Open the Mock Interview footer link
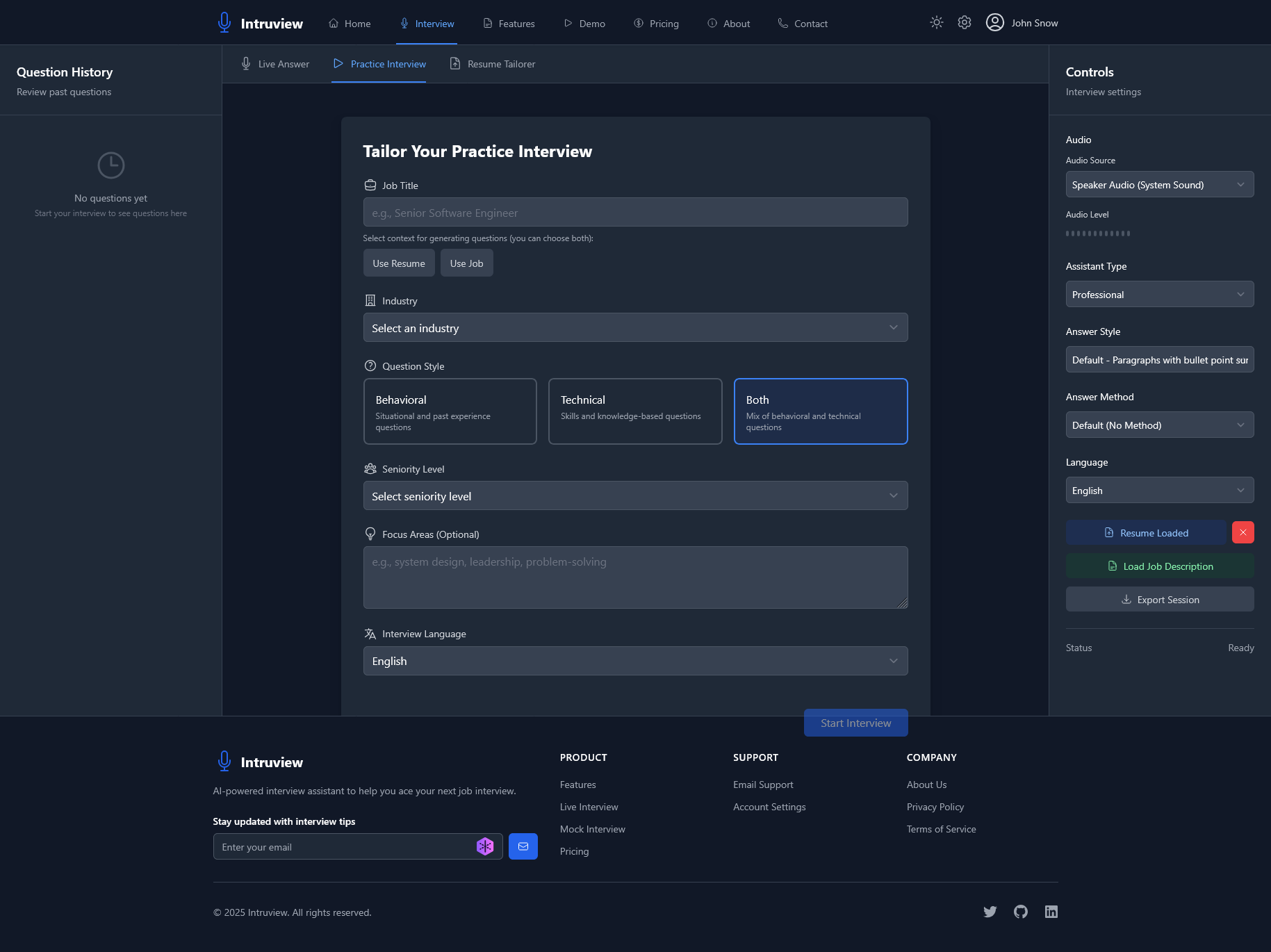1271x952 pixels. pos(593,829)
